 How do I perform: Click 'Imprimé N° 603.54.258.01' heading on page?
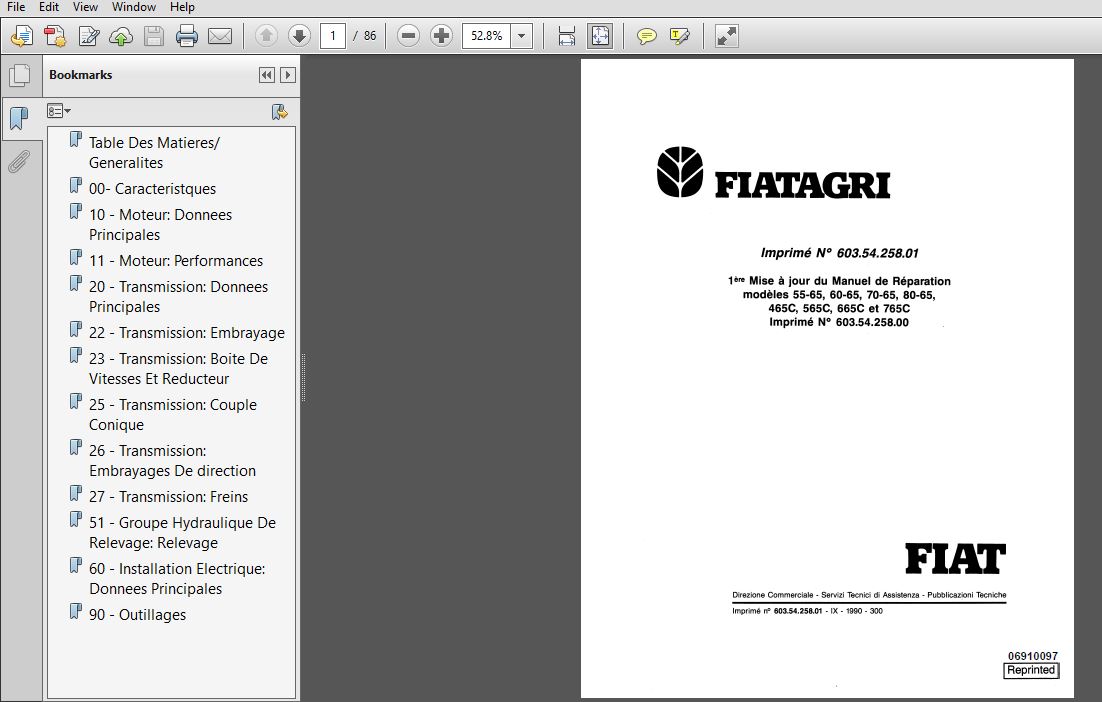coord(839,253)
